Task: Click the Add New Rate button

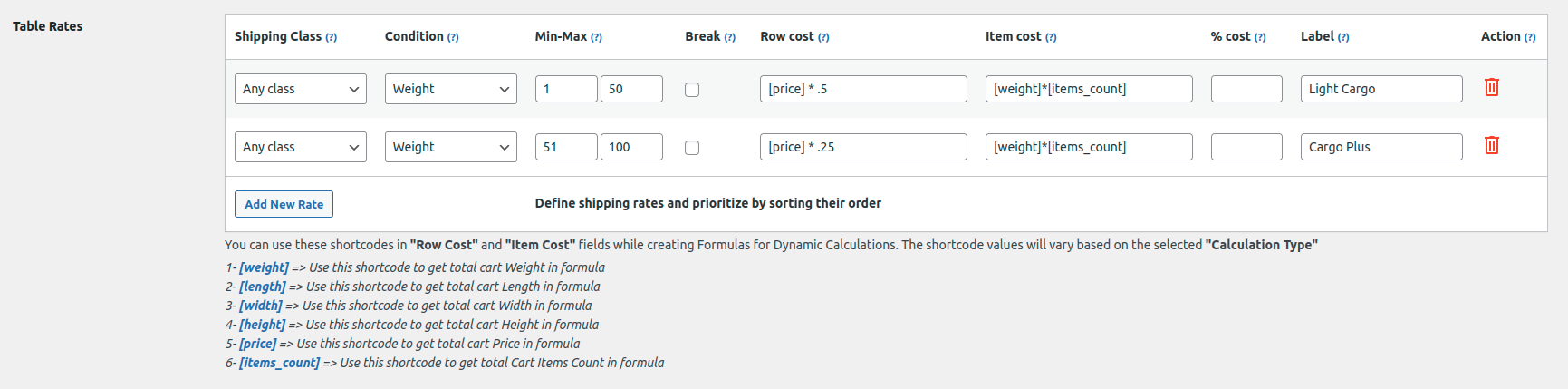Action: click(284, 204)
